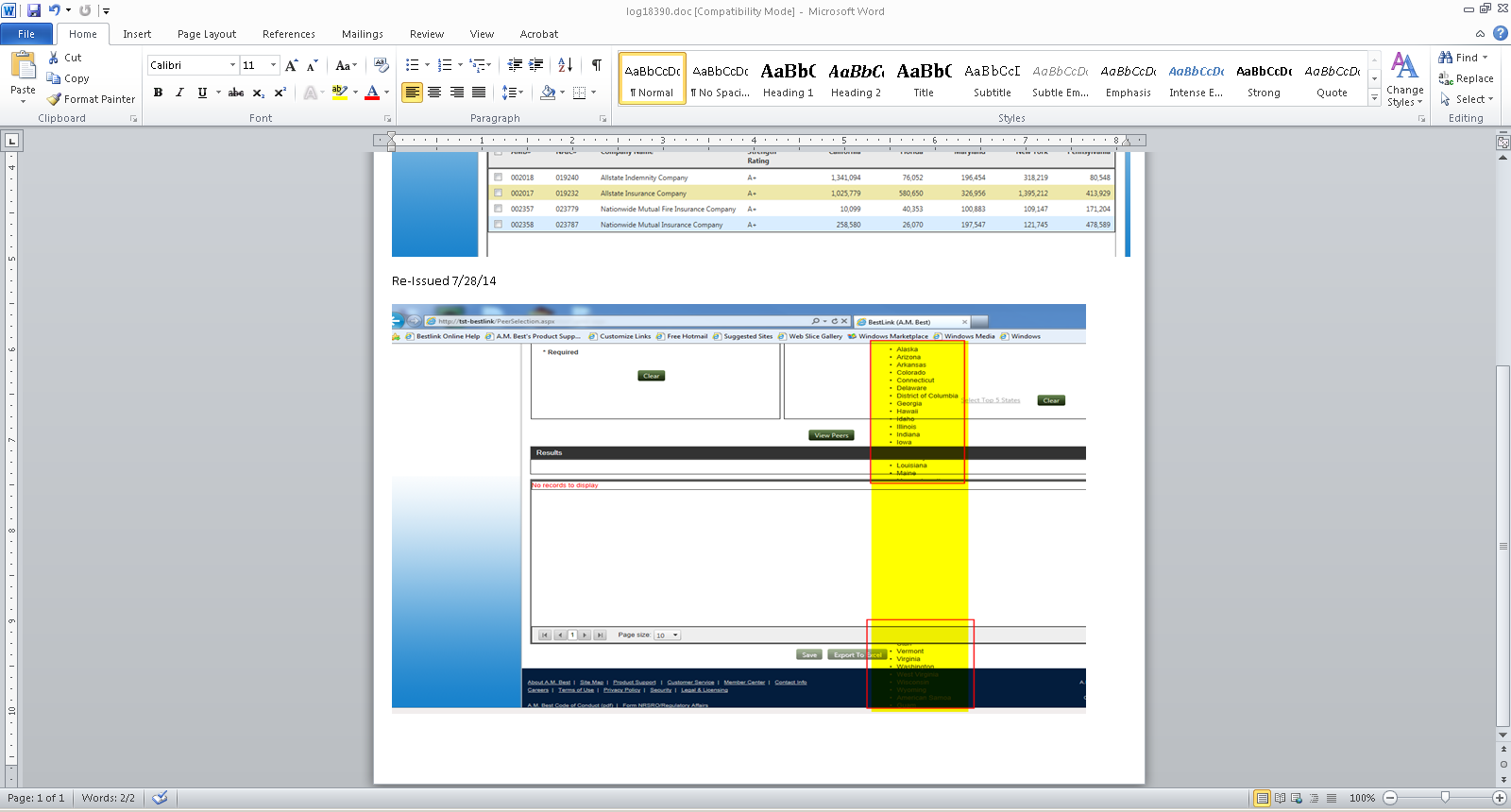The width and height of the screenshot is (1511, 812).
Task: Minimize the ribbon using the caret icon
Action: click(x=1480, y=34)
